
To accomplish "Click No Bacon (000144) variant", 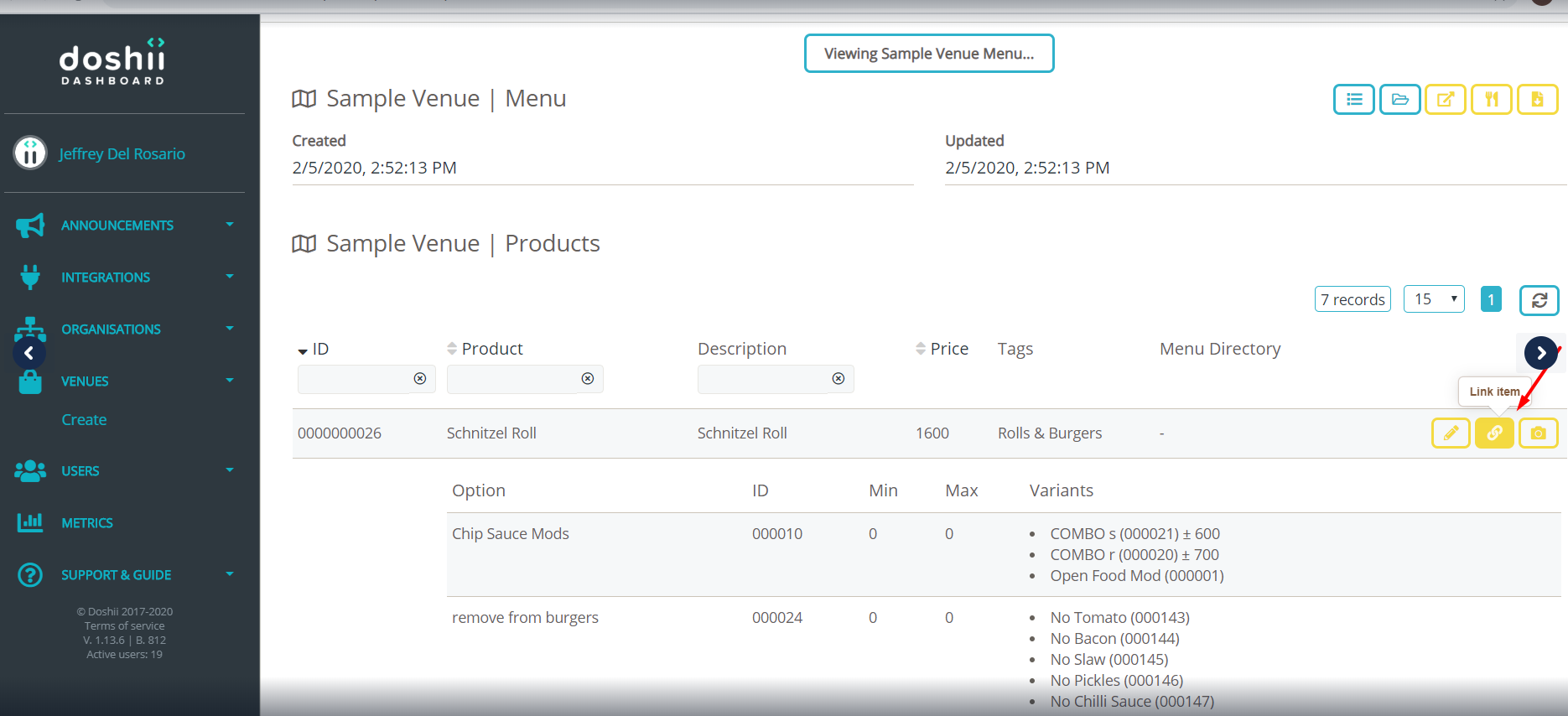I will [x=1115, y=639].
